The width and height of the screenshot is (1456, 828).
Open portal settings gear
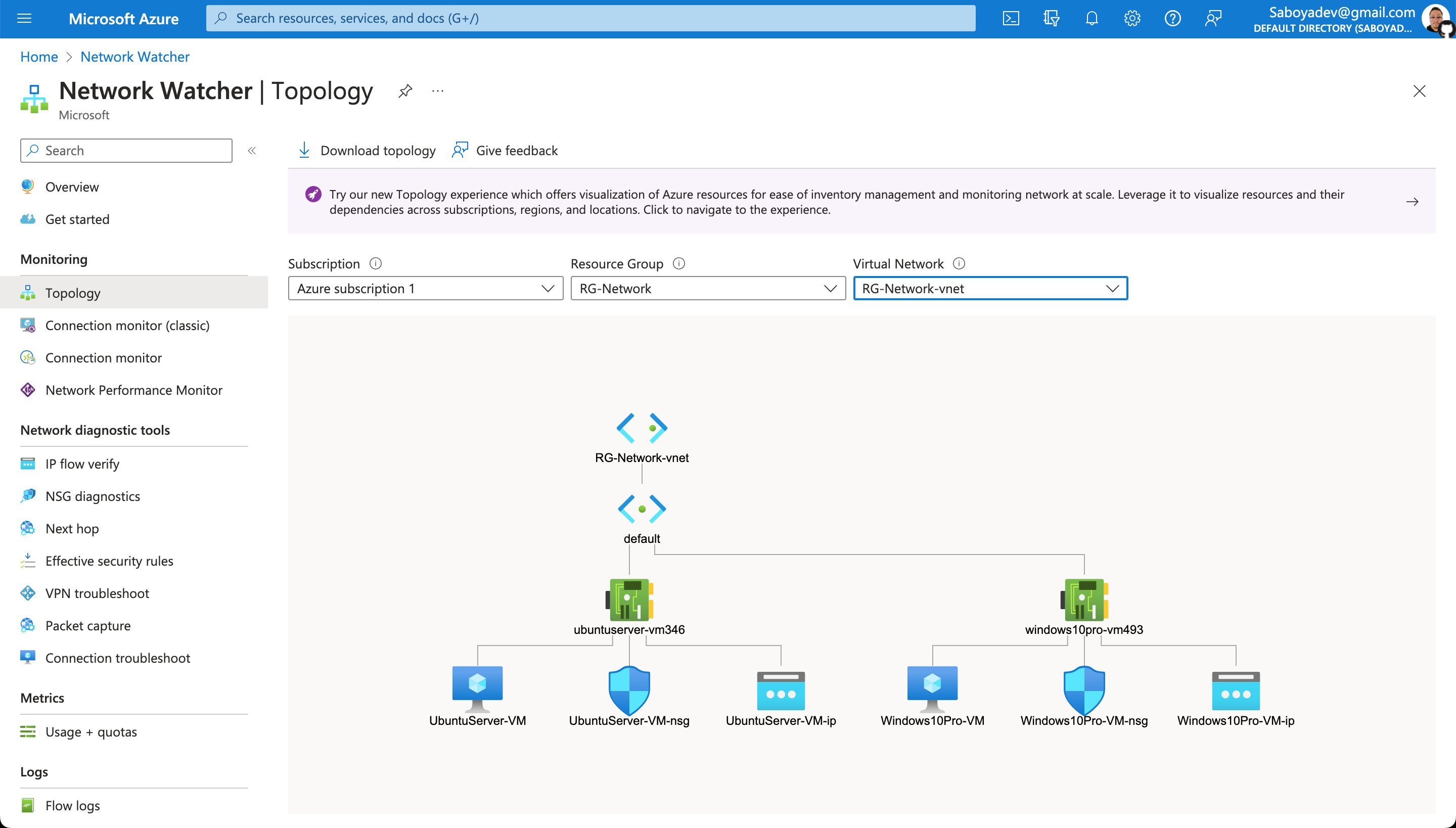(x=1132, y=19)
